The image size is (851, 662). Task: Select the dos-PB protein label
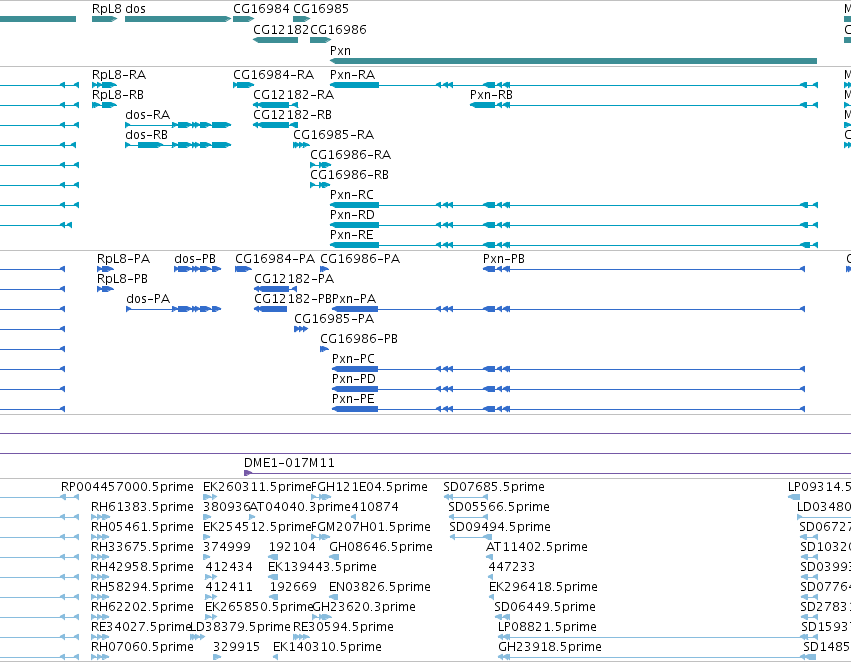point(195,258)
